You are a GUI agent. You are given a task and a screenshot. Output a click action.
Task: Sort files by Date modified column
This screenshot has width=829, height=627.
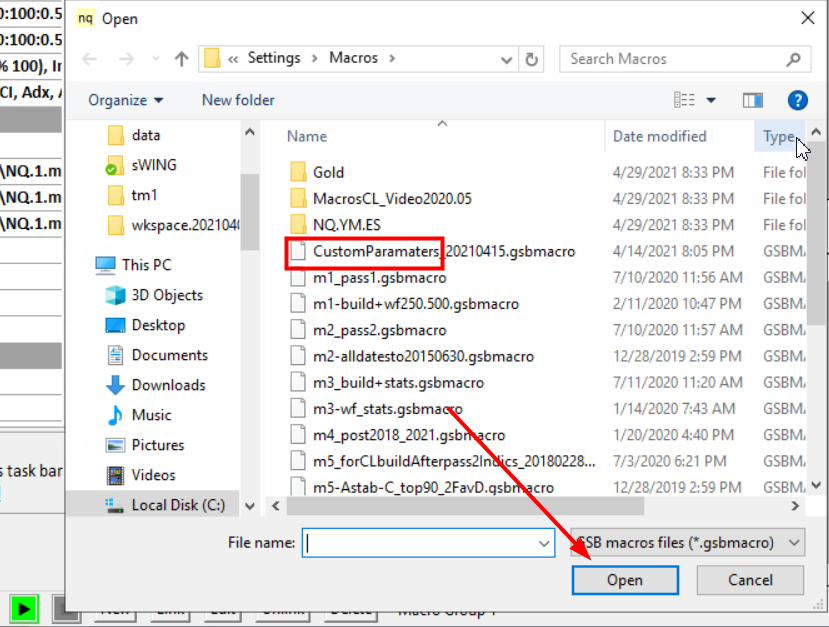click(659, 136)
